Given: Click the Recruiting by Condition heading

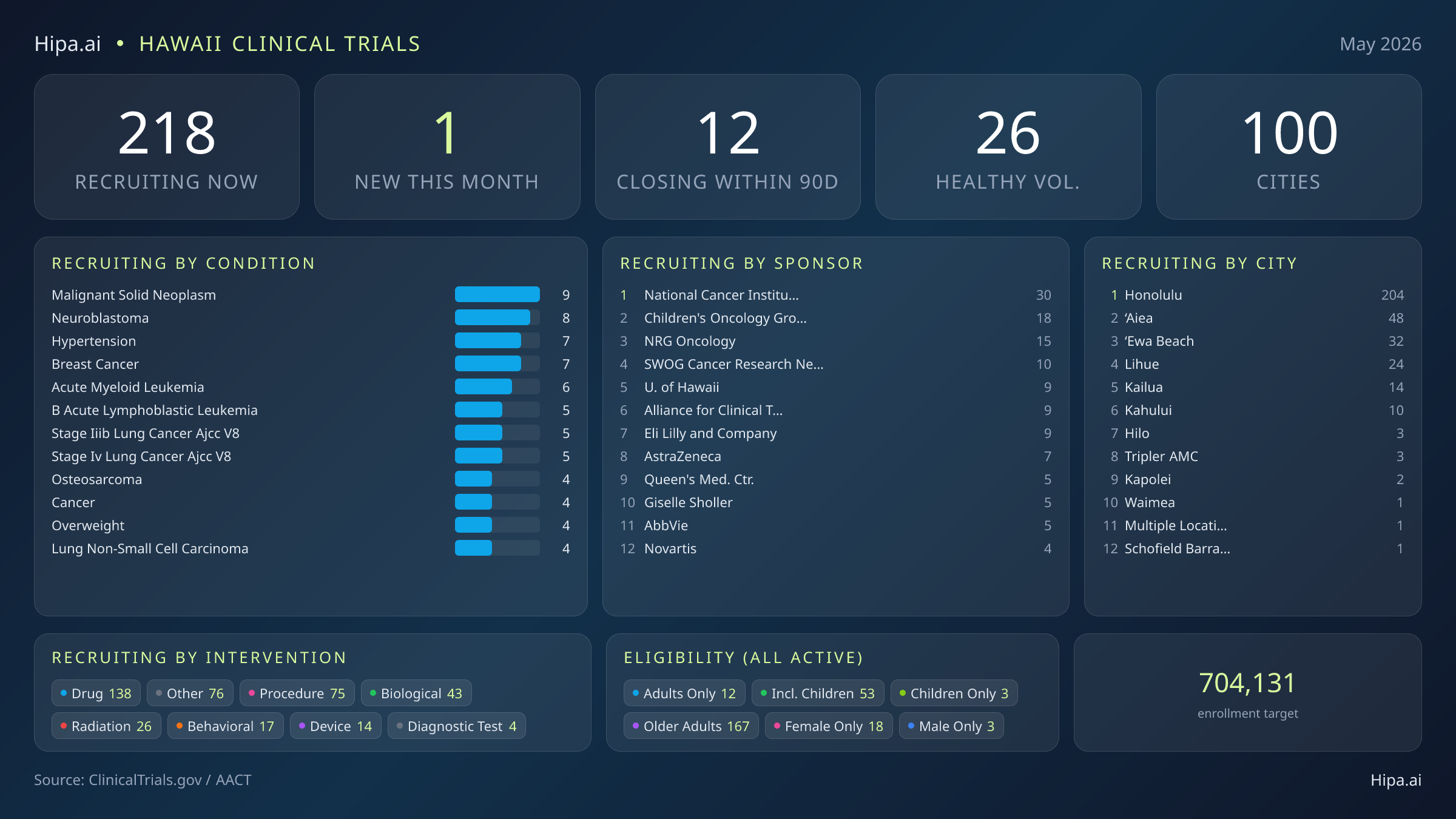Looking at the screenshot, I should 184,263.
